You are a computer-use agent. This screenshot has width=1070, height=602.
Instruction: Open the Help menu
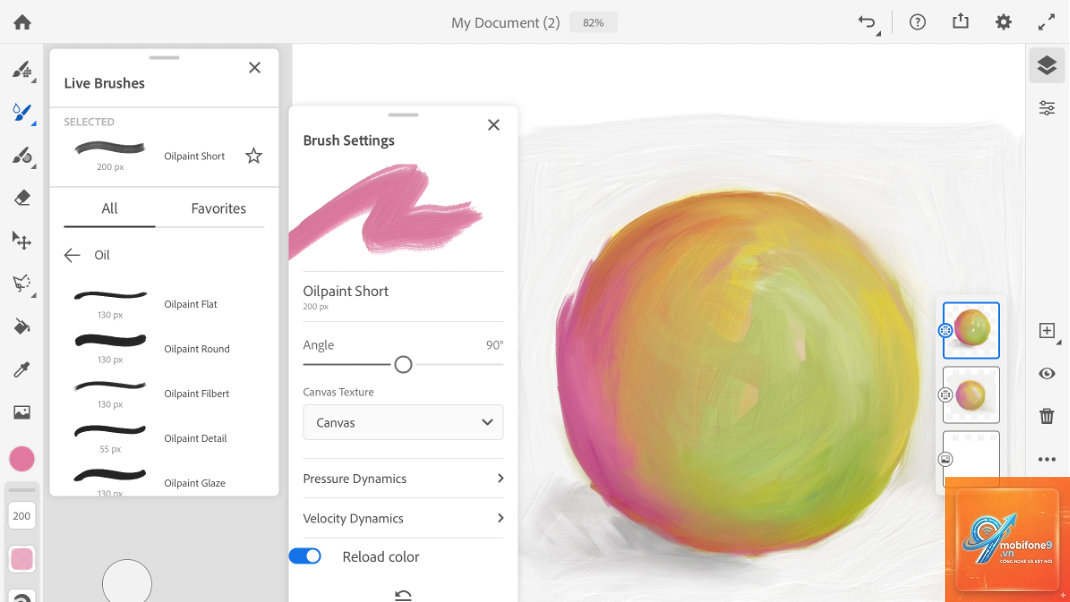point(917,23)
